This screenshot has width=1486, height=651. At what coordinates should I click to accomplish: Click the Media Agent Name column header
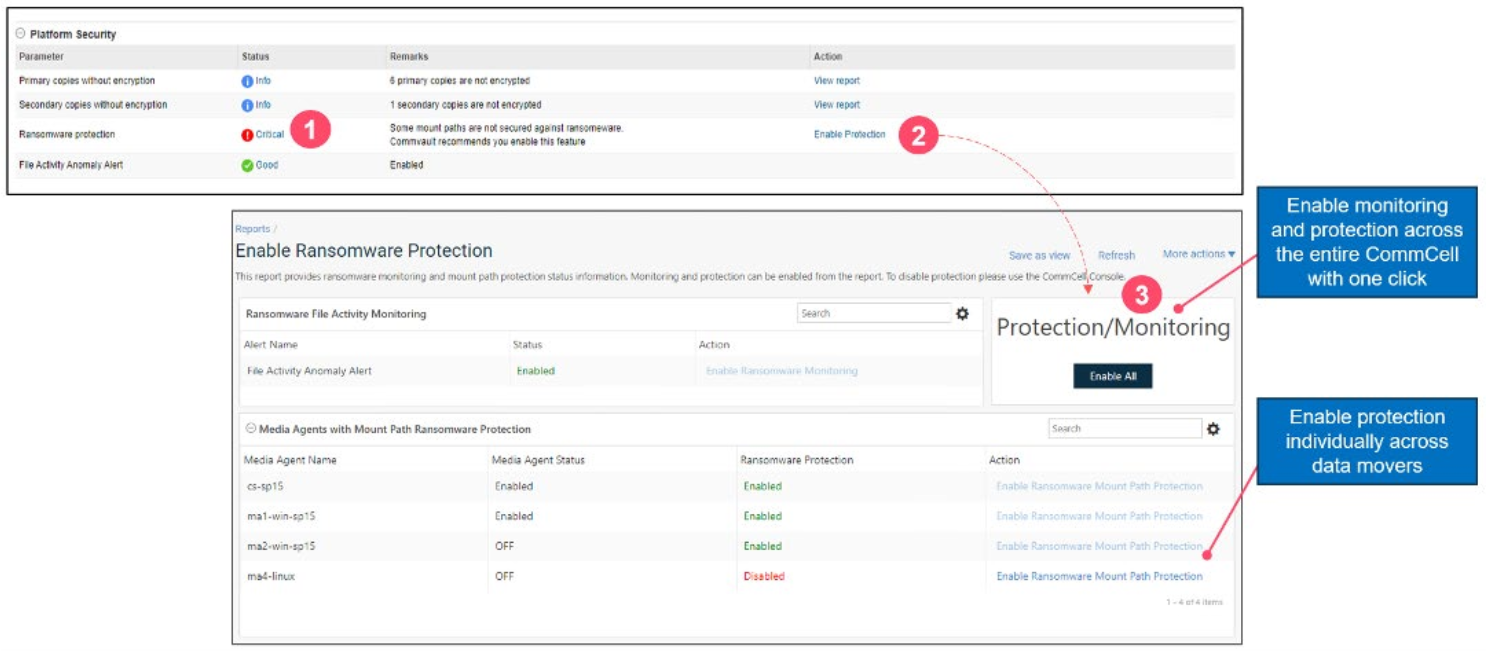point(290,460)
